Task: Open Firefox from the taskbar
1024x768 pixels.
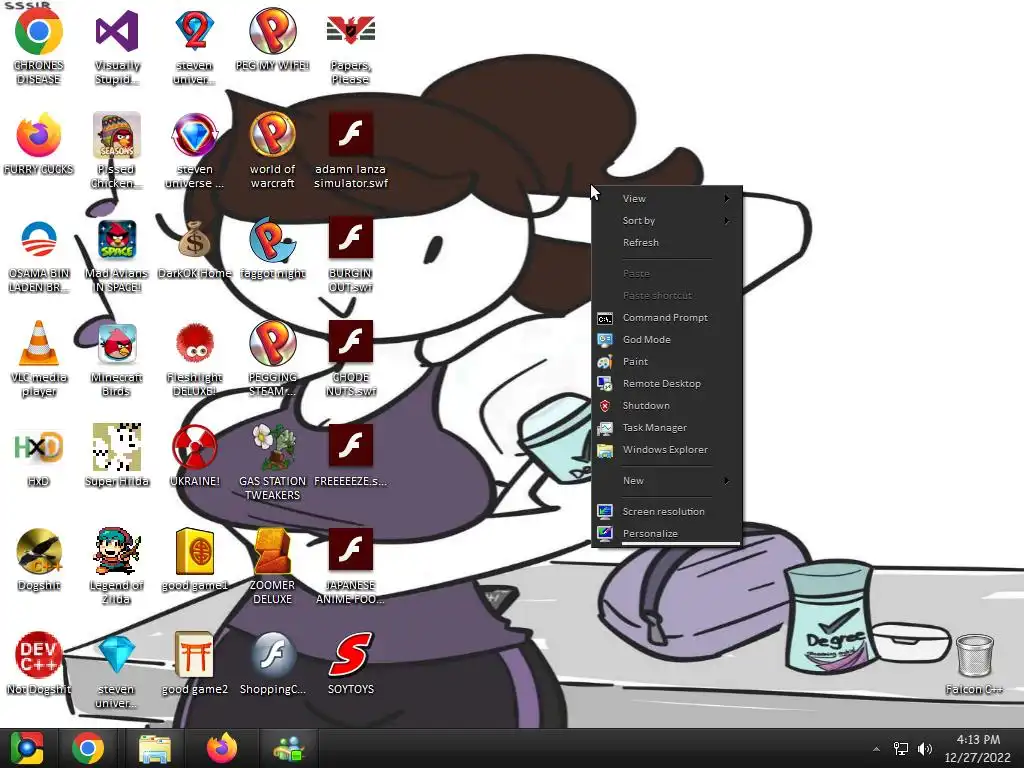Action: (222, 748)
